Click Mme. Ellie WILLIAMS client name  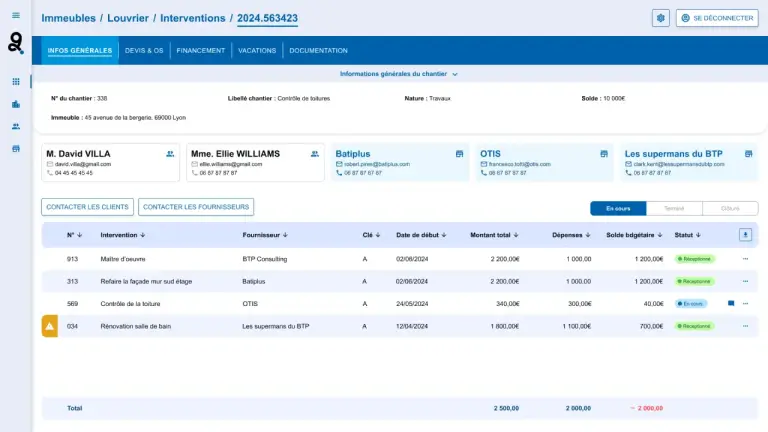pos(236,154)
